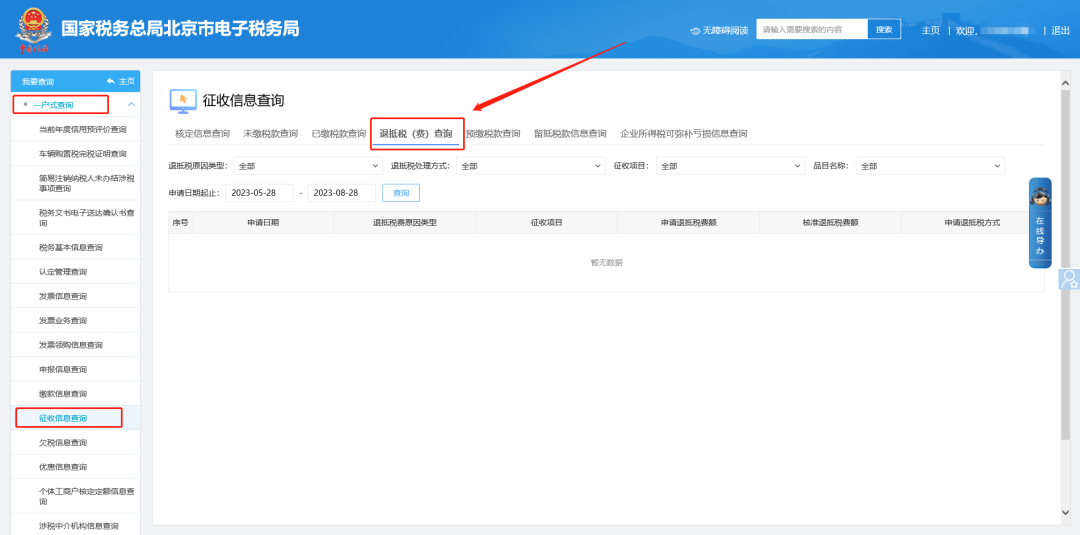Click the 搜索 button in header

coord(884,29)
